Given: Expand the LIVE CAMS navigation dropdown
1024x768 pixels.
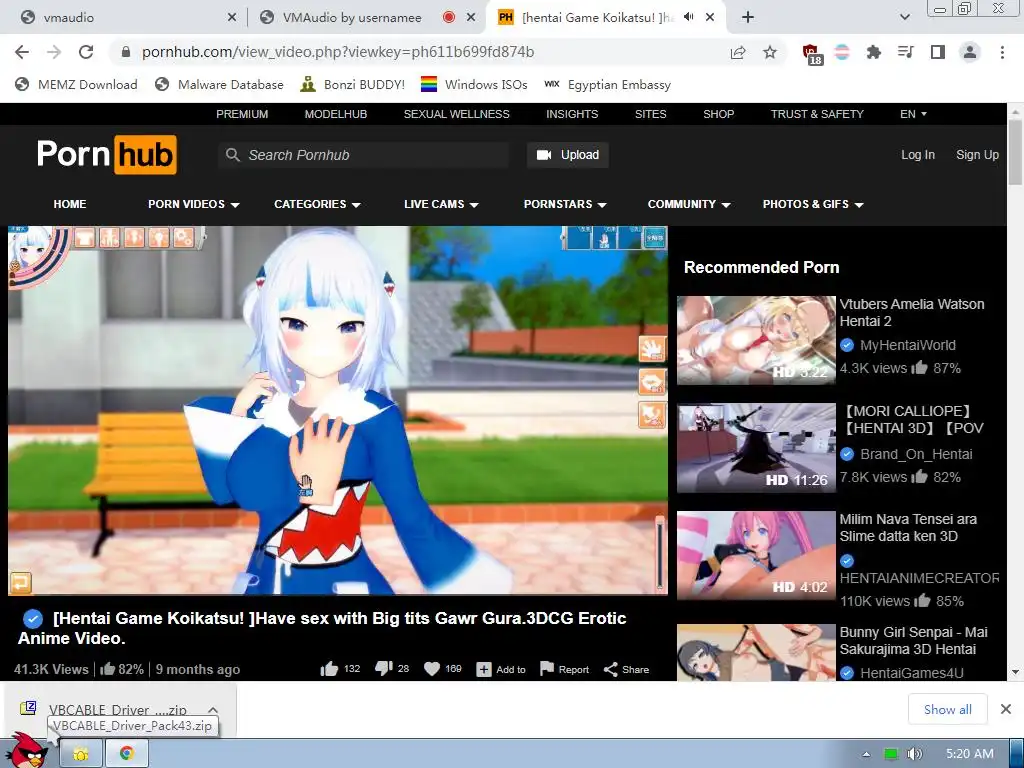Looking at the screenshot, I should pyautogui.click(x=441, y=204).
